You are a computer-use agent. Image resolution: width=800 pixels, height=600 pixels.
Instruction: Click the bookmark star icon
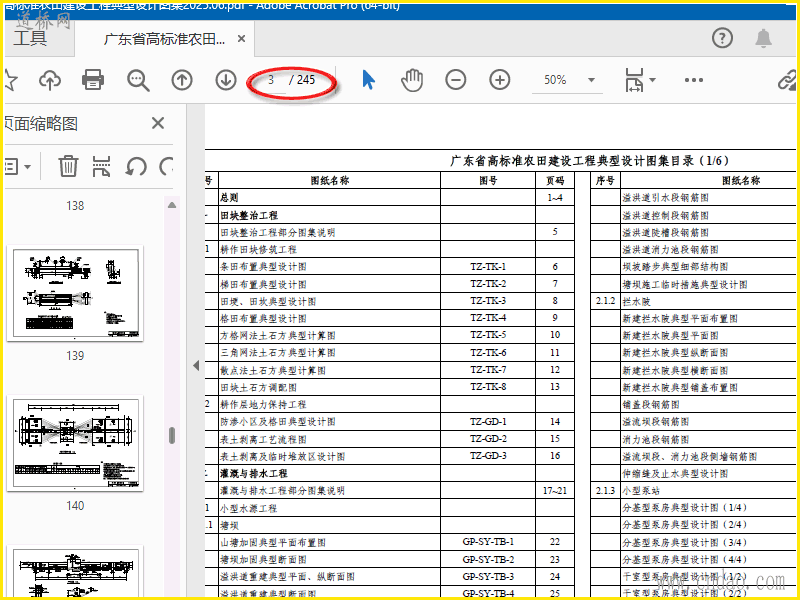pyautogui.click(x=10, y=80)
